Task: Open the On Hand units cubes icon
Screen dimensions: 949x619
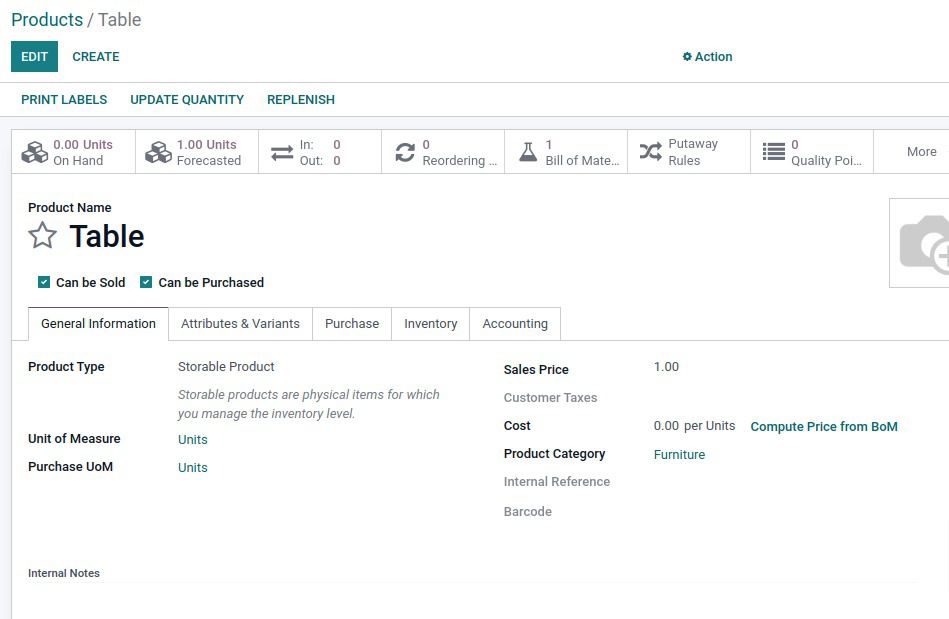Action: click(35, 152)
